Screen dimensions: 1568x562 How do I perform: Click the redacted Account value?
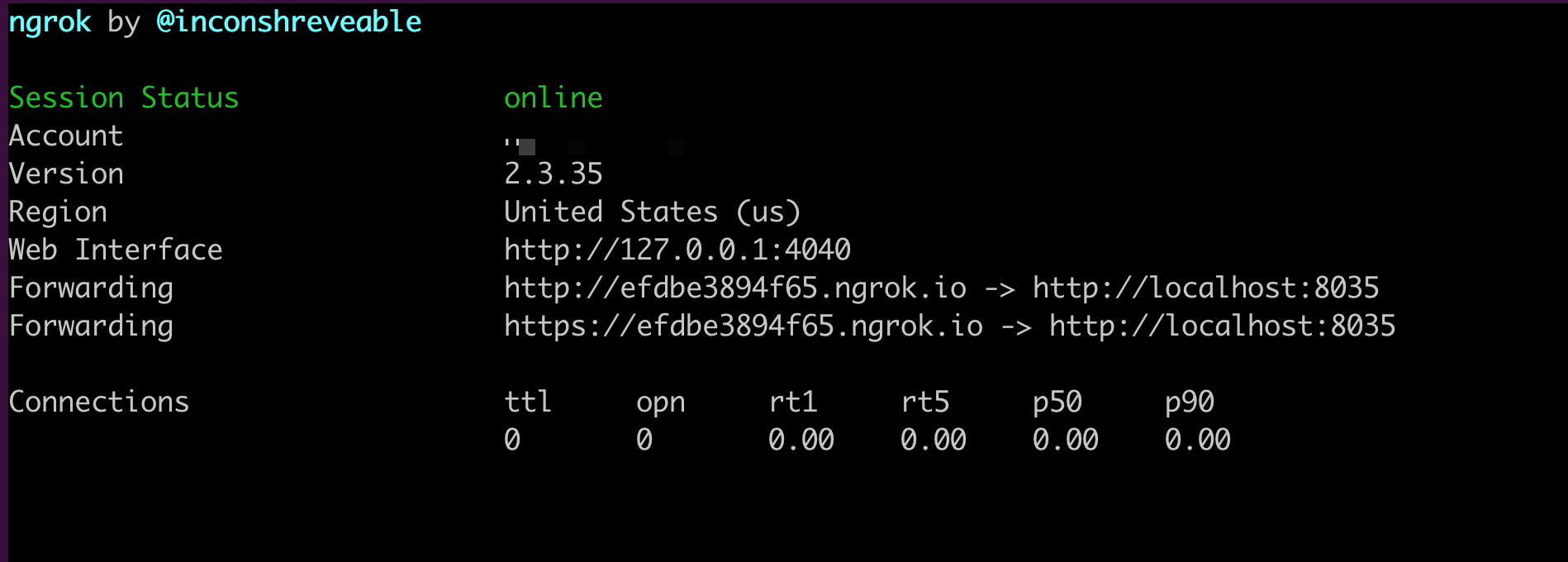pos(594,145)
